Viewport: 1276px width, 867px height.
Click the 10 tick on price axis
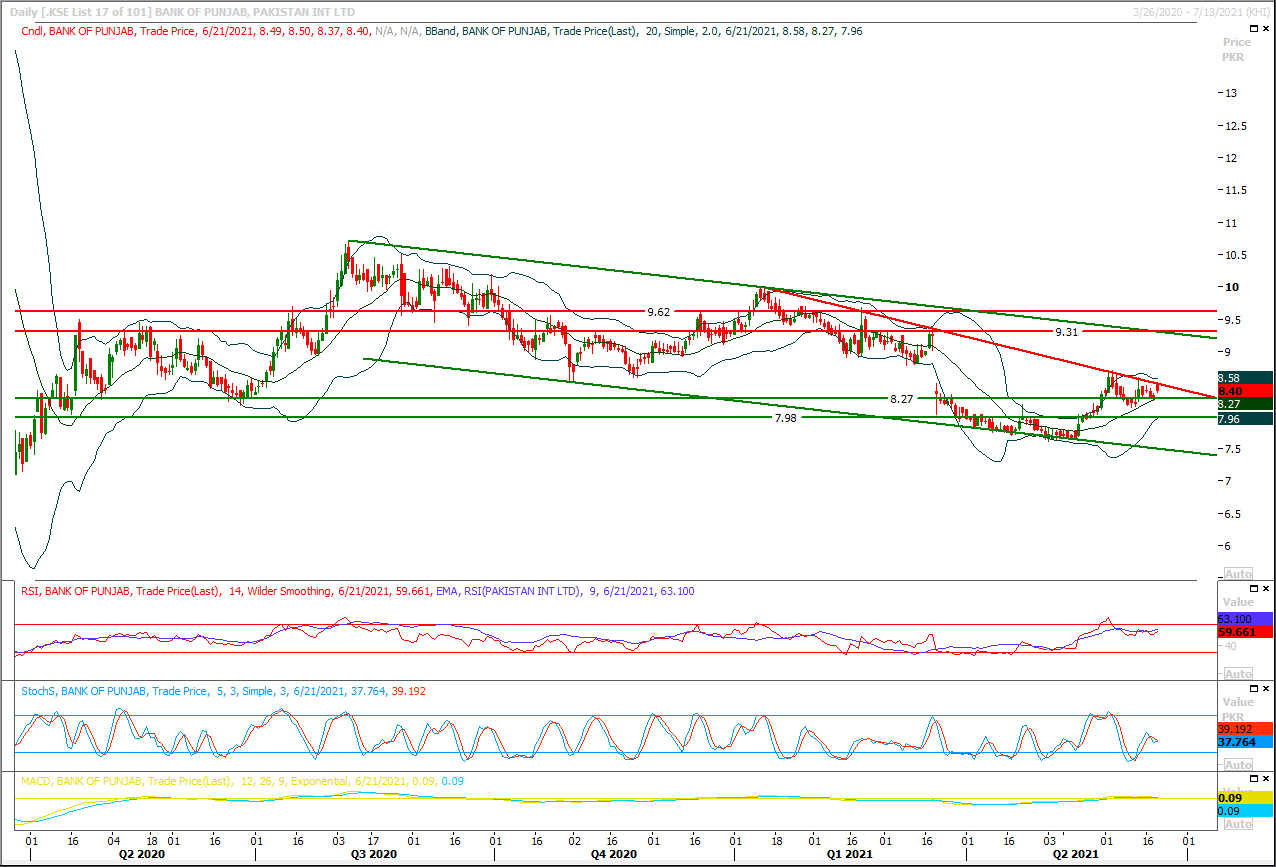[1232, 287]
